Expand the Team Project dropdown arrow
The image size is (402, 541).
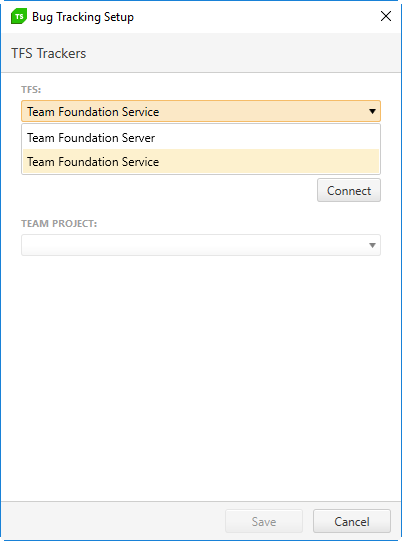372,245
